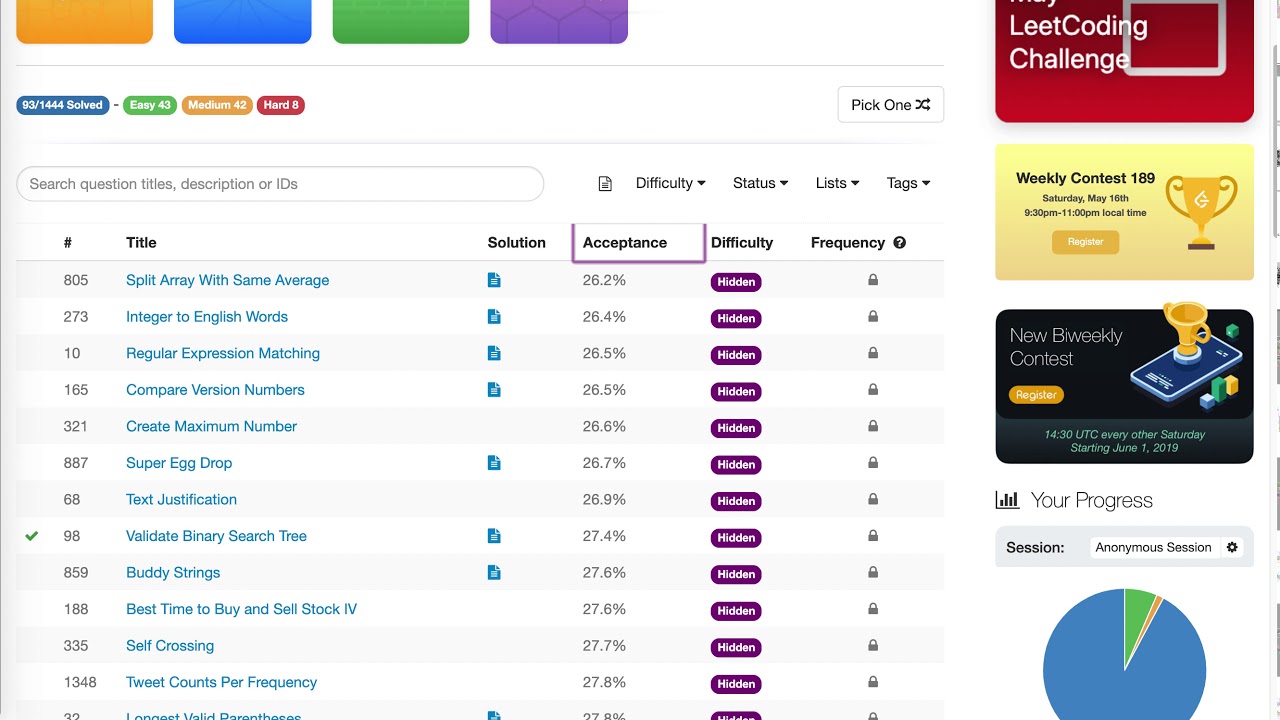Toggle hidden difficulty for Regular Expression Matching

pos(736,355)
